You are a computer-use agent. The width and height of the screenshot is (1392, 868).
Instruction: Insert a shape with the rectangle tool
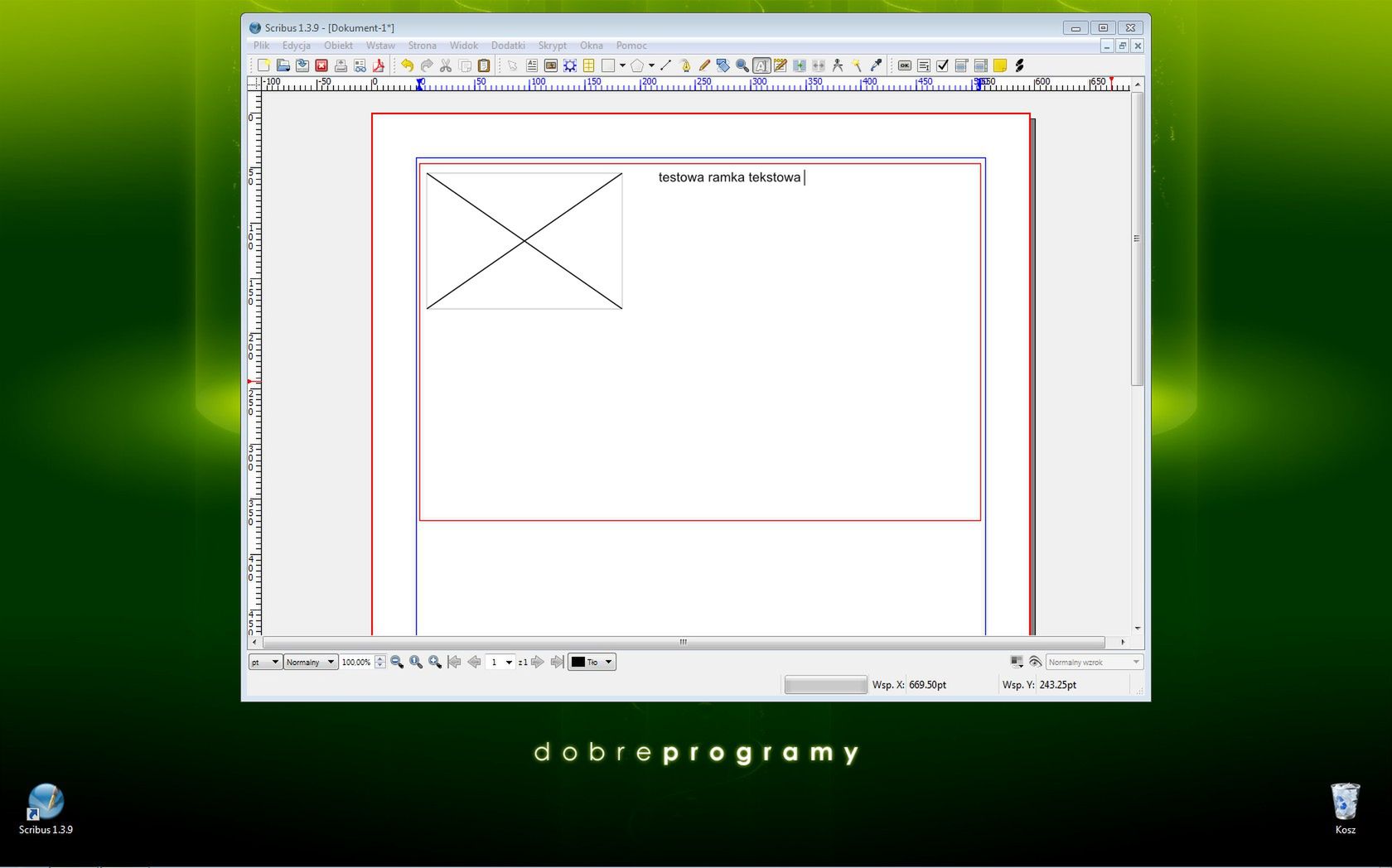(608, 65)
